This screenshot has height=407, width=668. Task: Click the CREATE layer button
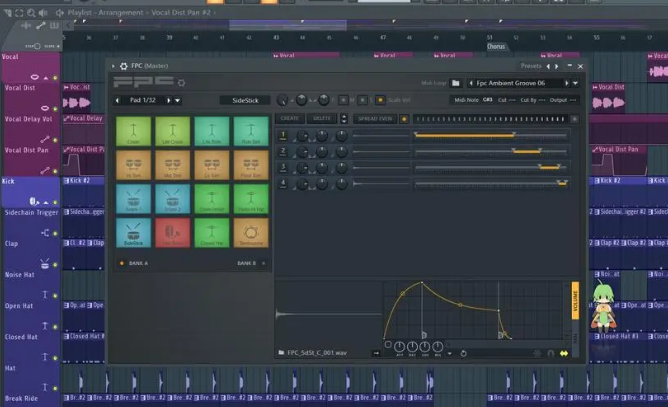pyautogui.click(x=290, y=118)
